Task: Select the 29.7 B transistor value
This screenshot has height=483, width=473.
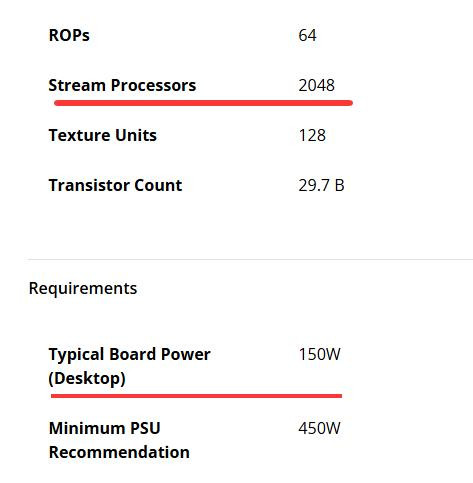Action: click(321, 185)
